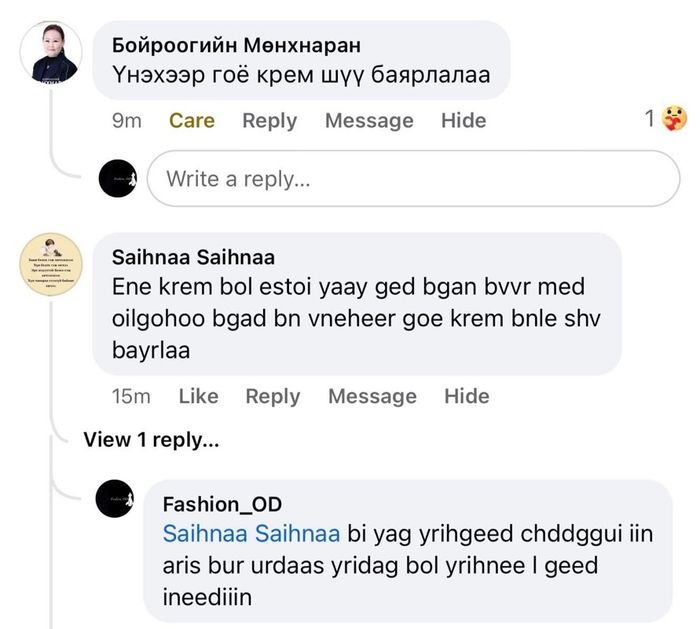
Task: Open the care reaction emoji on first comment
Action: (x=675, y=119)
